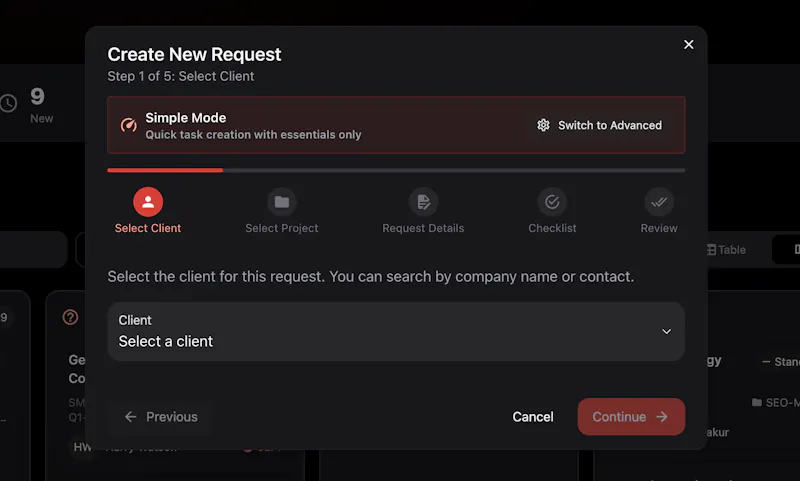Open the Review step double-check icon

[659, 202]
